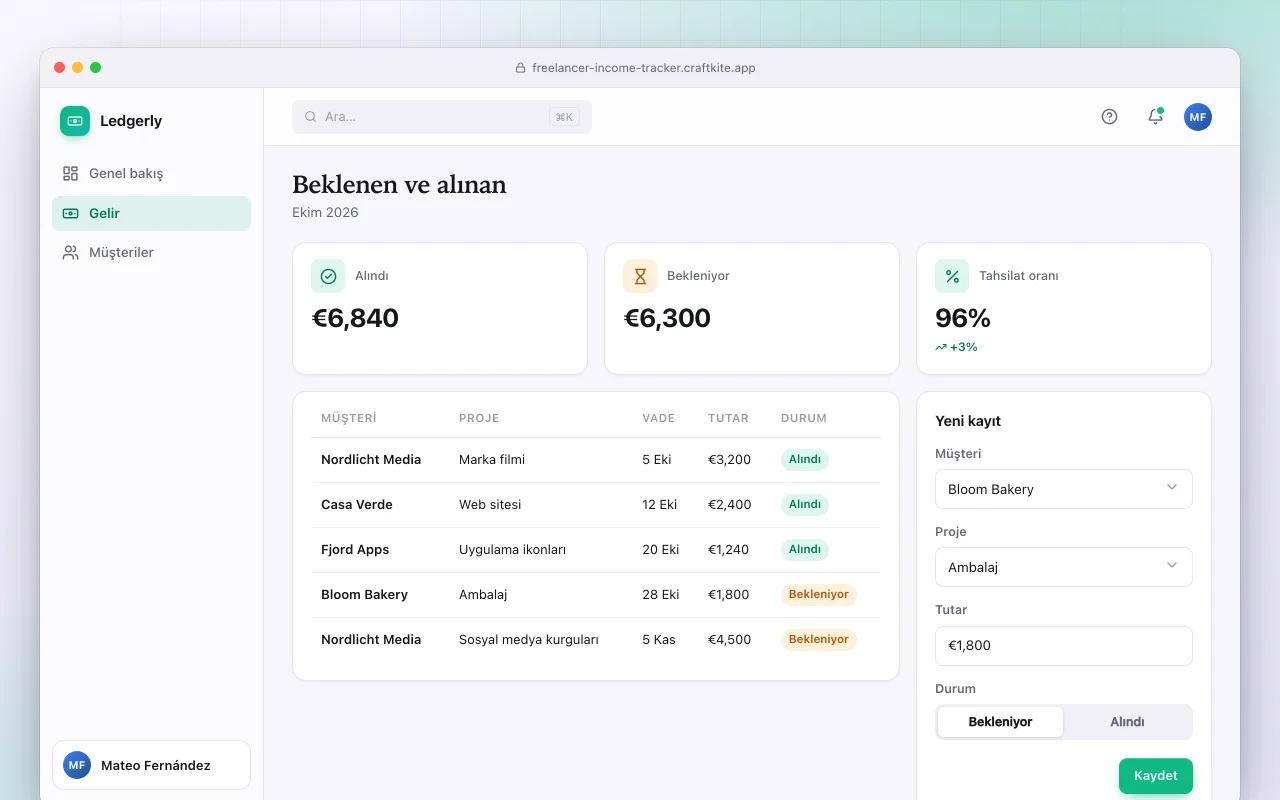Open Mateo Fernández account menu
This screenshot has height=800, width=1280.
[x=151, y=765]
